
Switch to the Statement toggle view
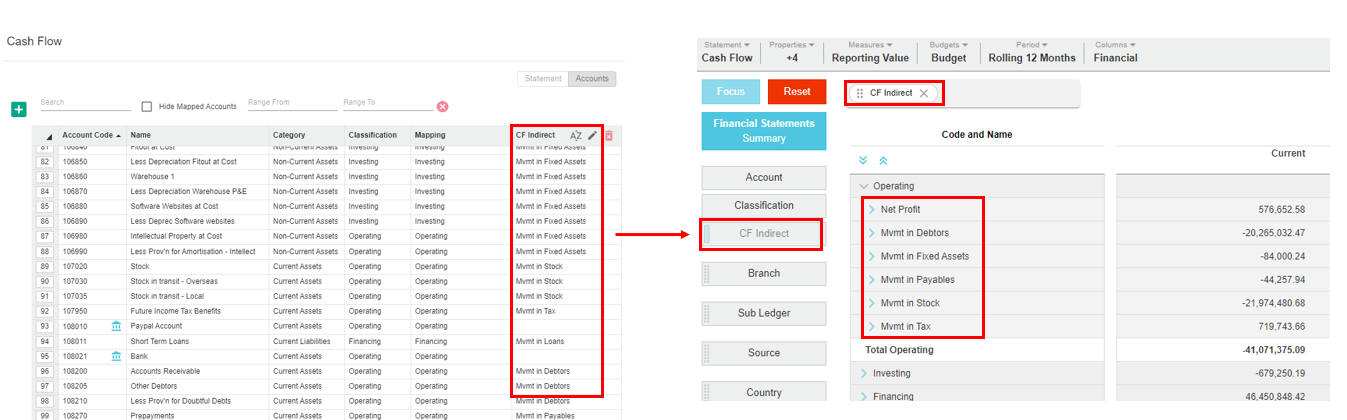[543, 79]
